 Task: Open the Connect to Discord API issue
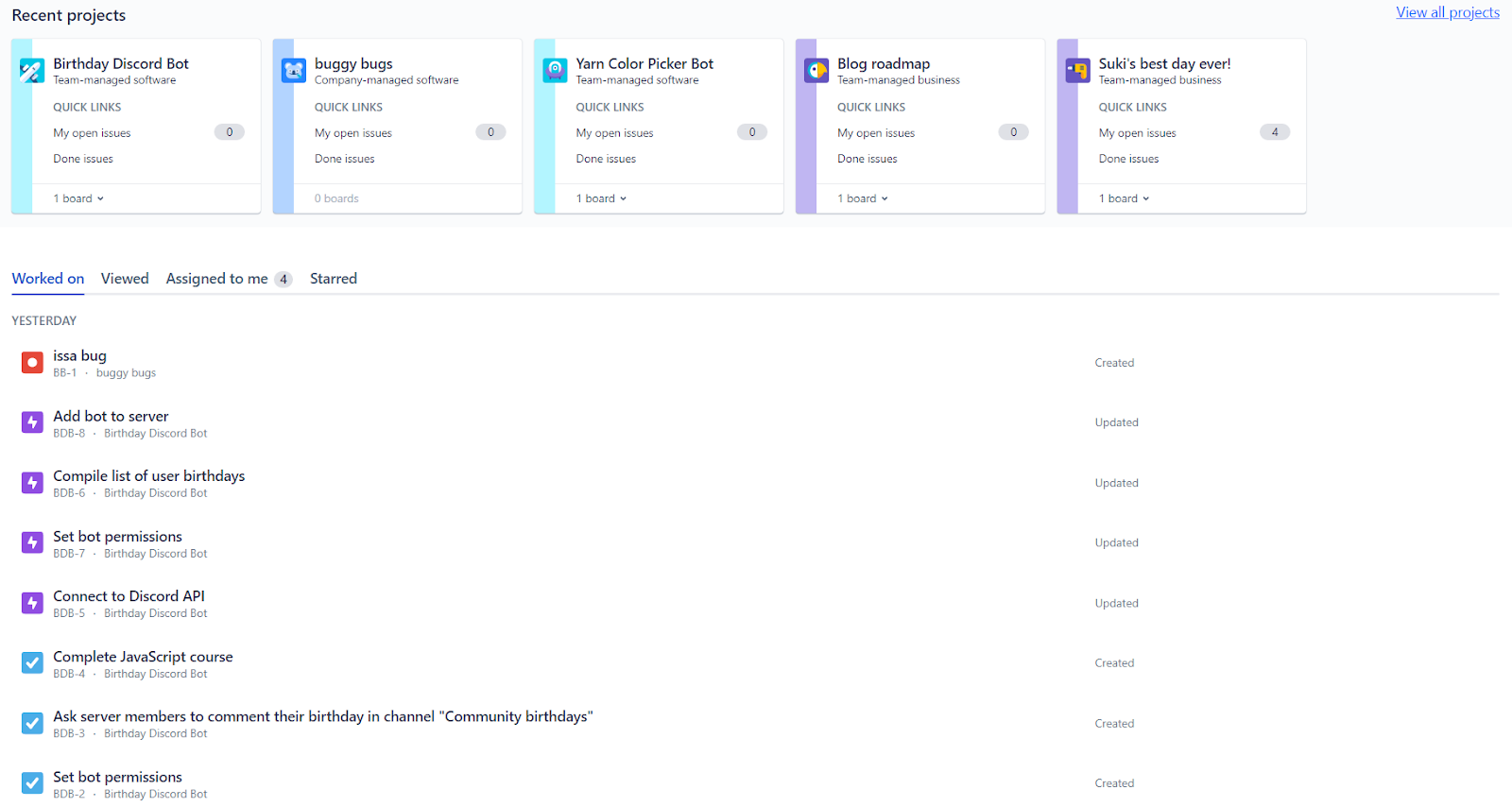click(x=129, y=596)
